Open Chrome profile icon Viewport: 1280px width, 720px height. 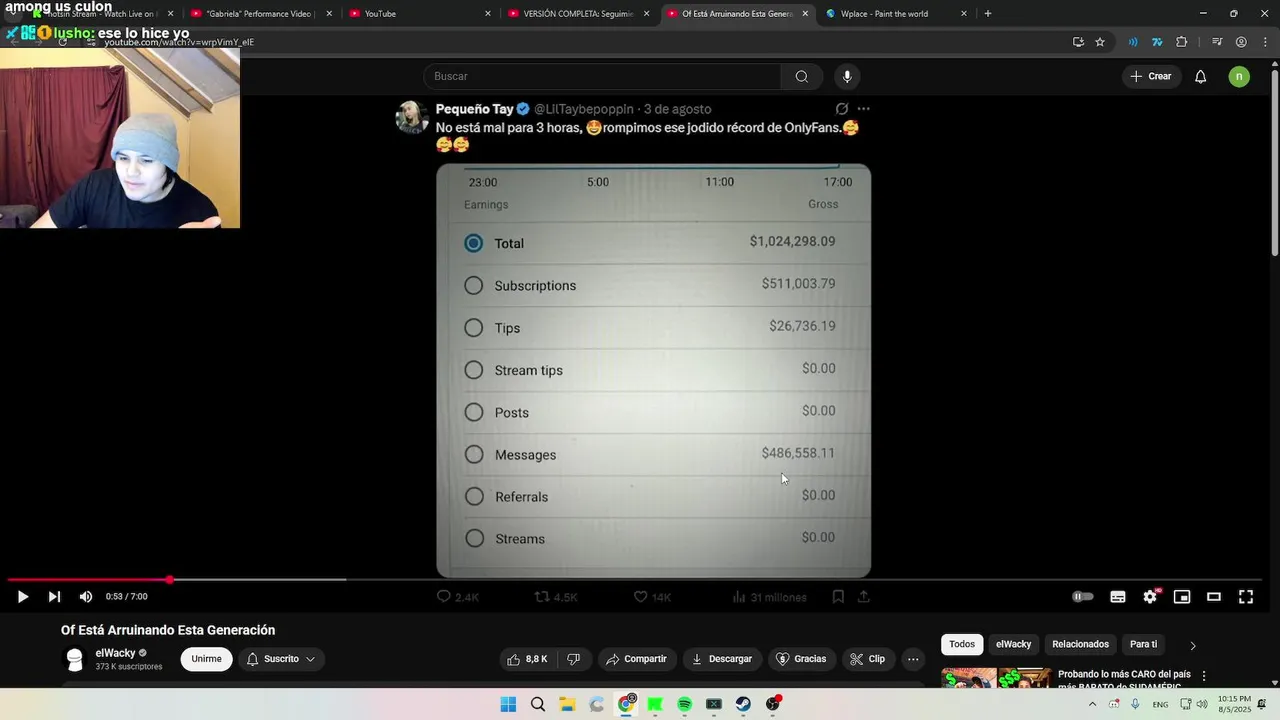click(1241, 42)
